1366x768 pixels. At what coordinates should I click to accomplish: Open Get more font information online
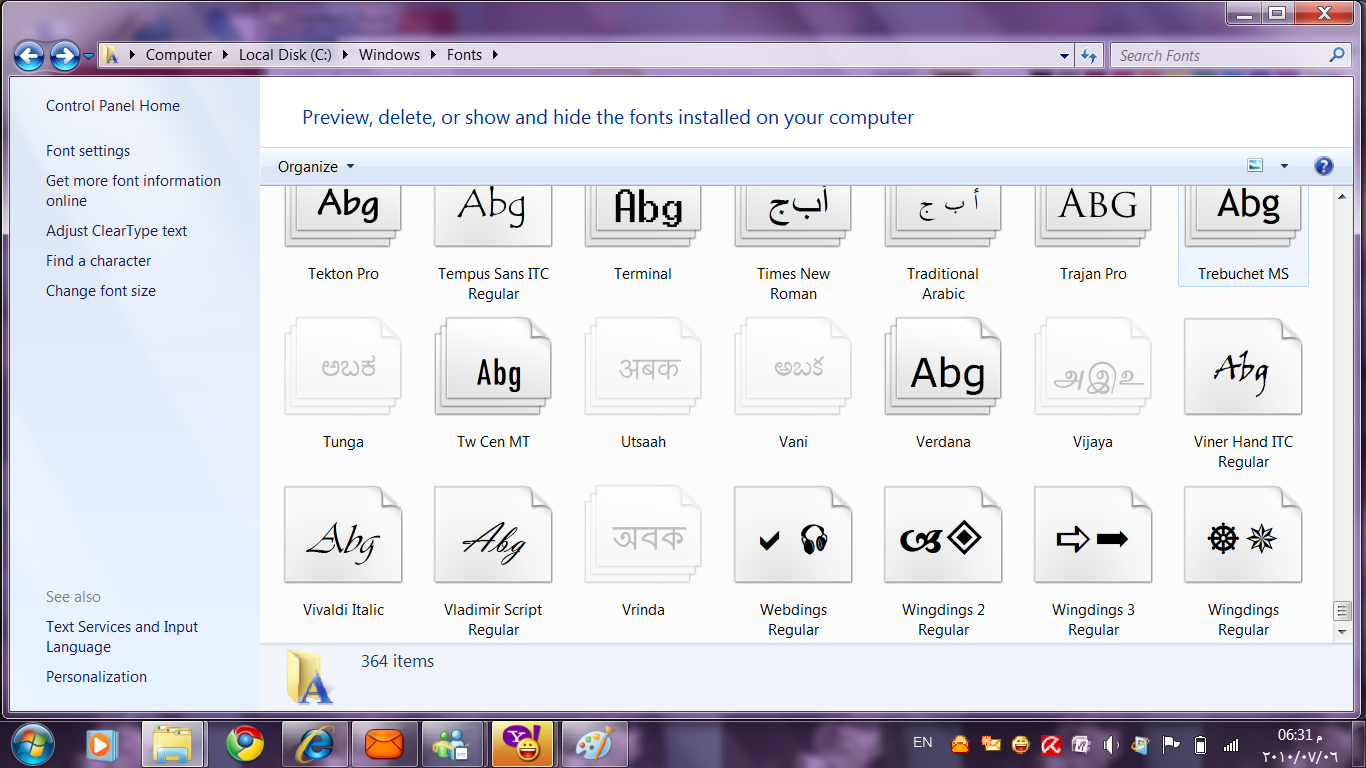133,191
